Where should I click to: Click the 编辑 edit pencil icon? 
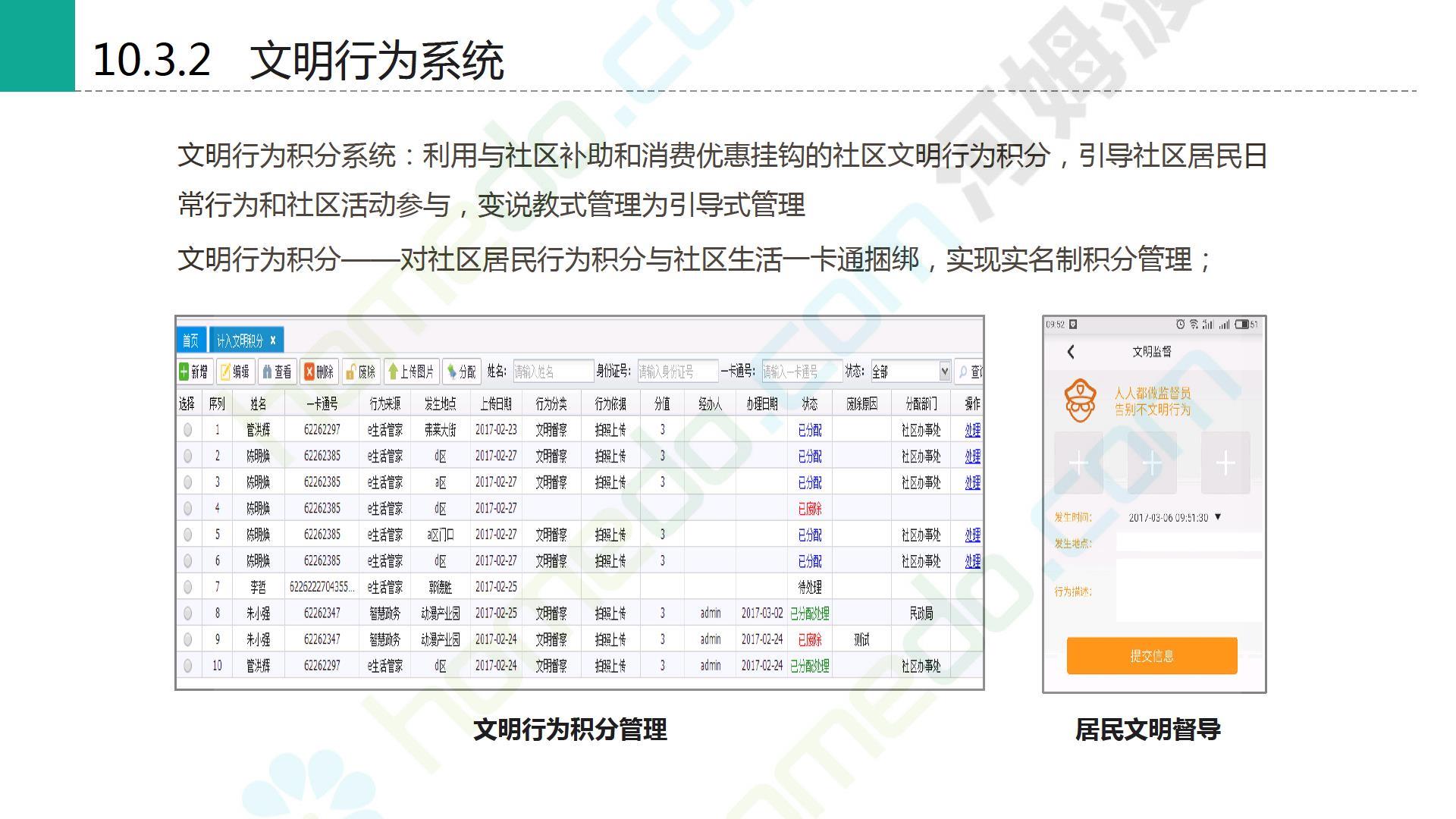225,372
